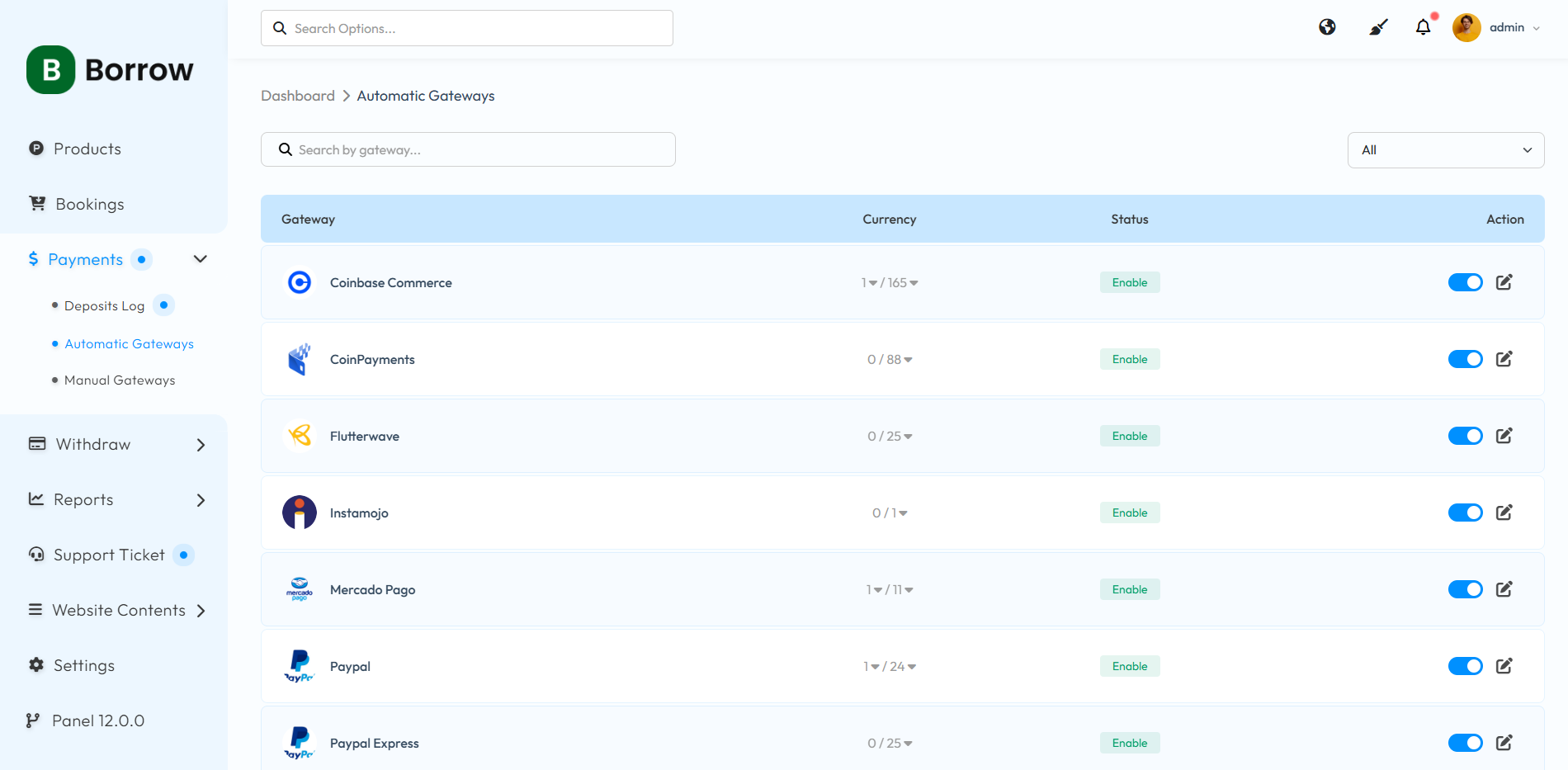Click the broom clear-cache icon
1568x770 pixels.
pyautogui.click(x=1378, y=27)
